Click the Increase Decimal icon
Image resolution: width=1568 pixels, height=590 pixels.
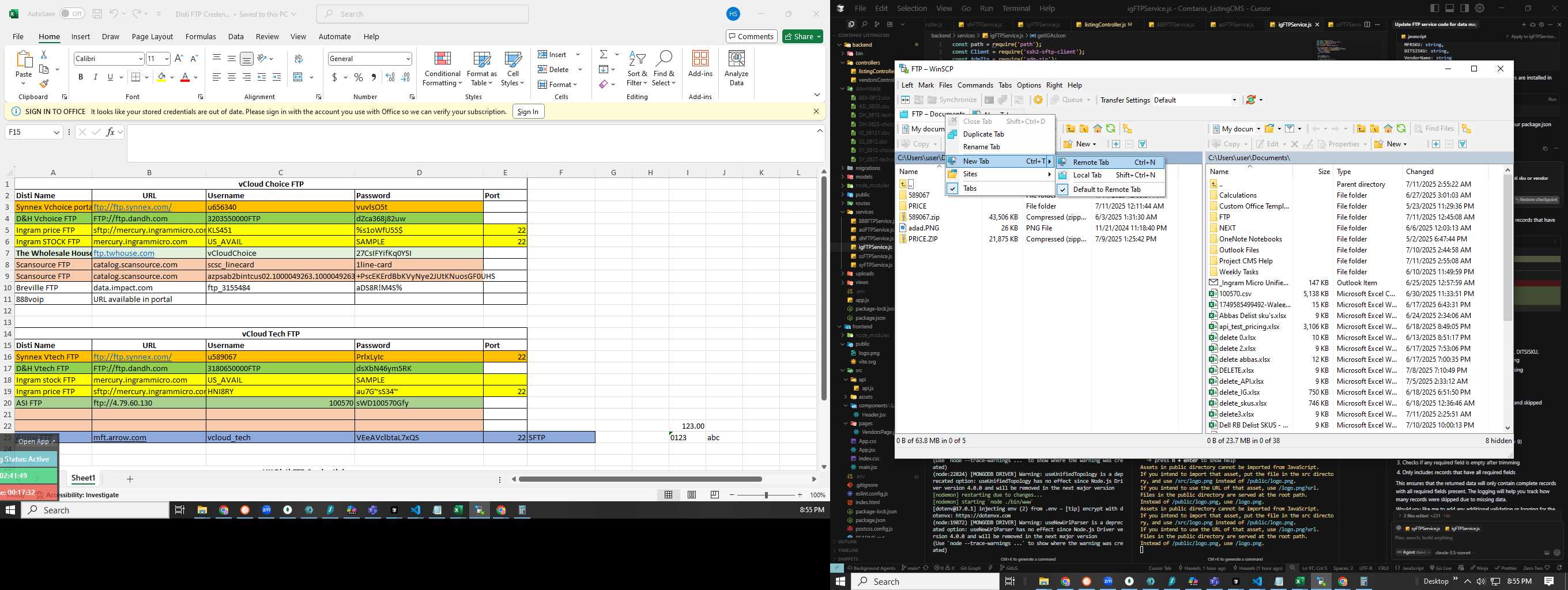390,77
